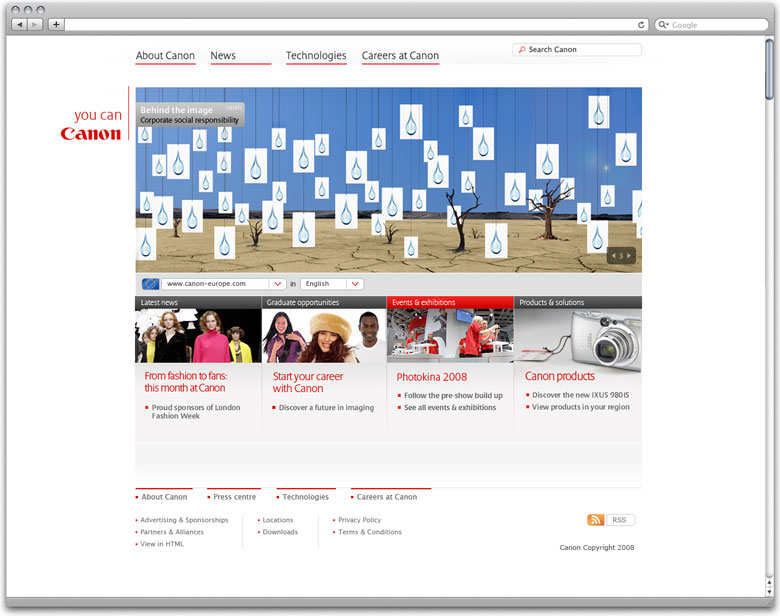
Task: Click the Canon logo
Action: (91, 134)
